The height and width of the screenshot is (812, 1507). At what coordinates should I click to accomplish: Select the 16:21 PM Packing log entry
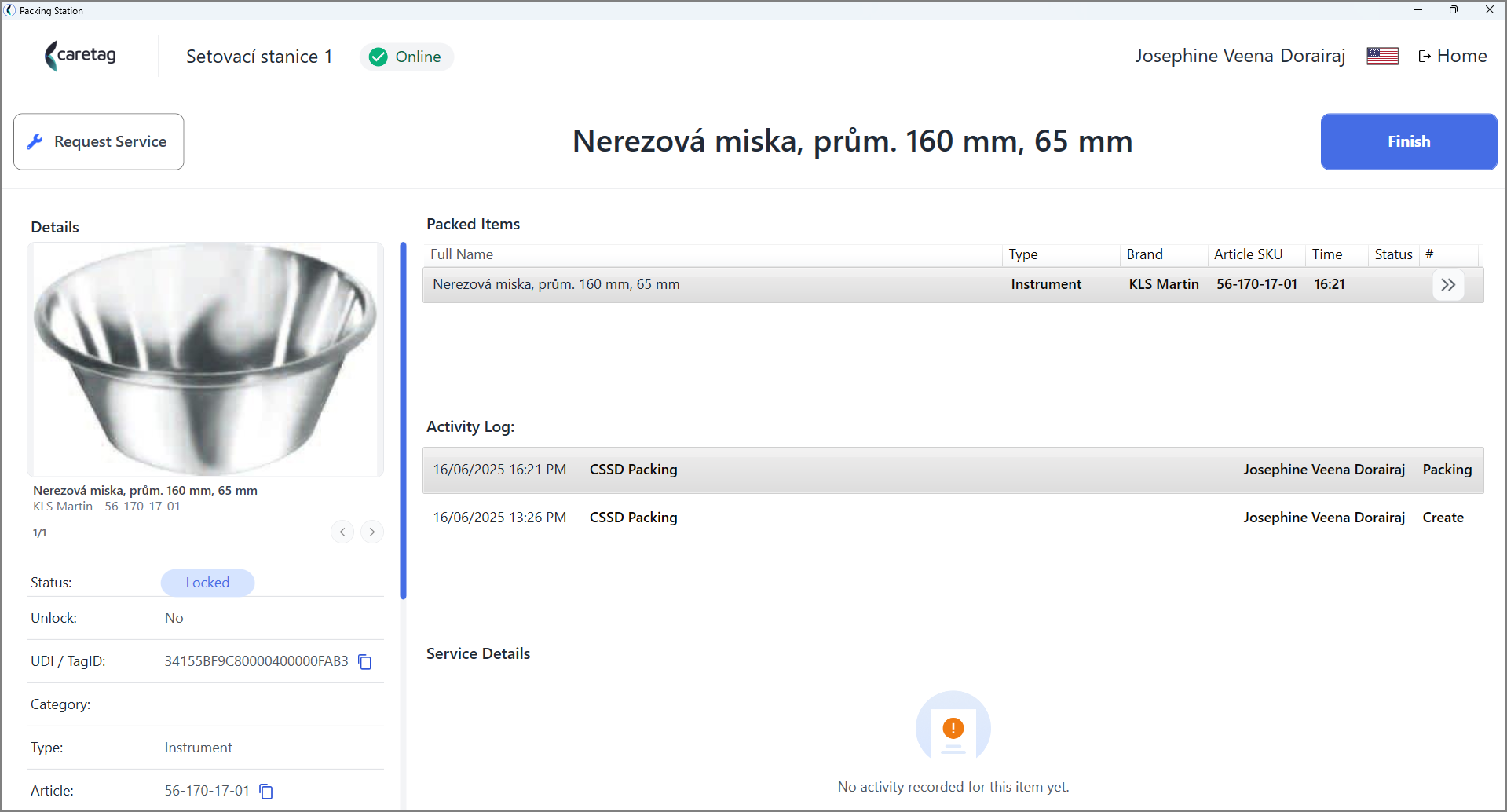pos(953,470)
